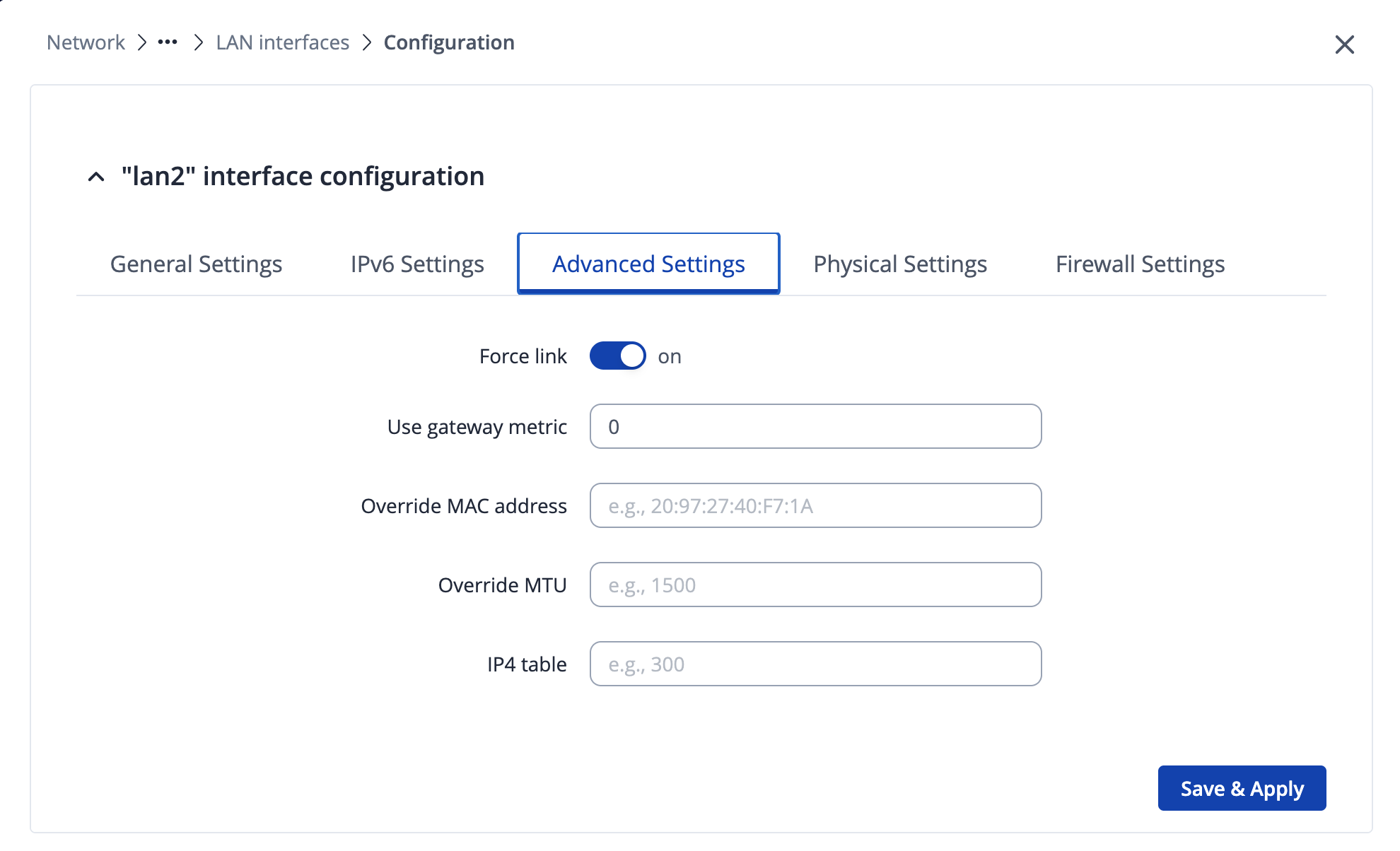This screenshot has width=1400, height=851.
Task: Click the Use gateway metric field
Action: (815, 427)
